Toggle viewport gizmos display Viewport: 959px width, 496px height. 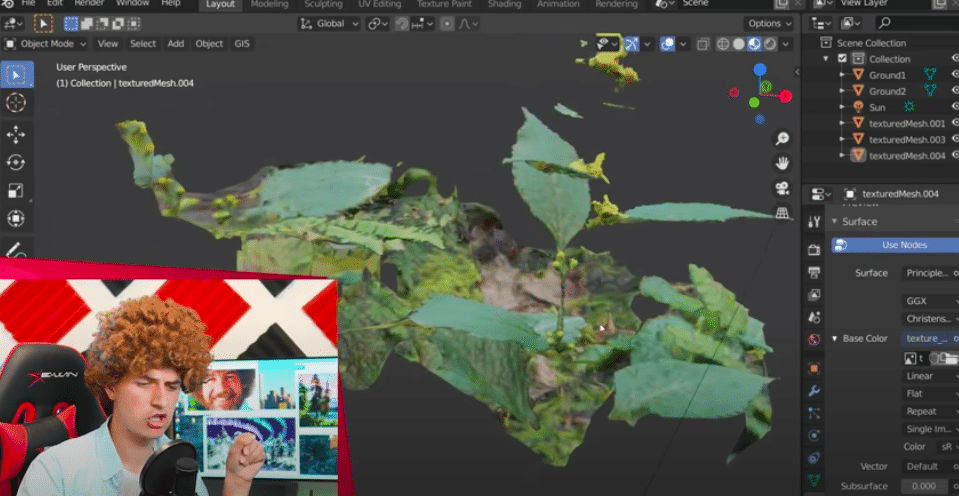632,44
